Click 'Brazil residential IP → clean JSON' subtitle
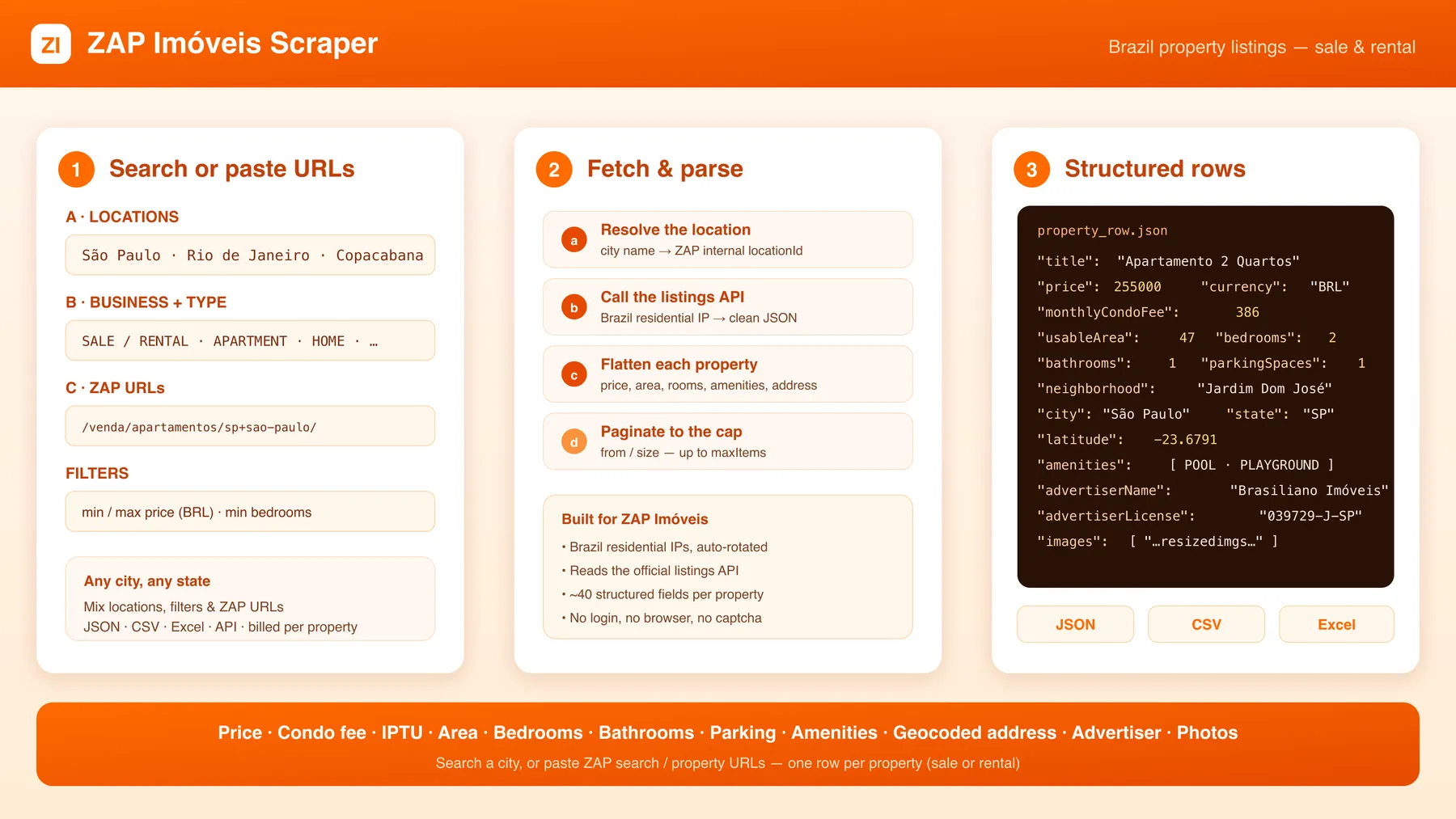 pos(699,318)
